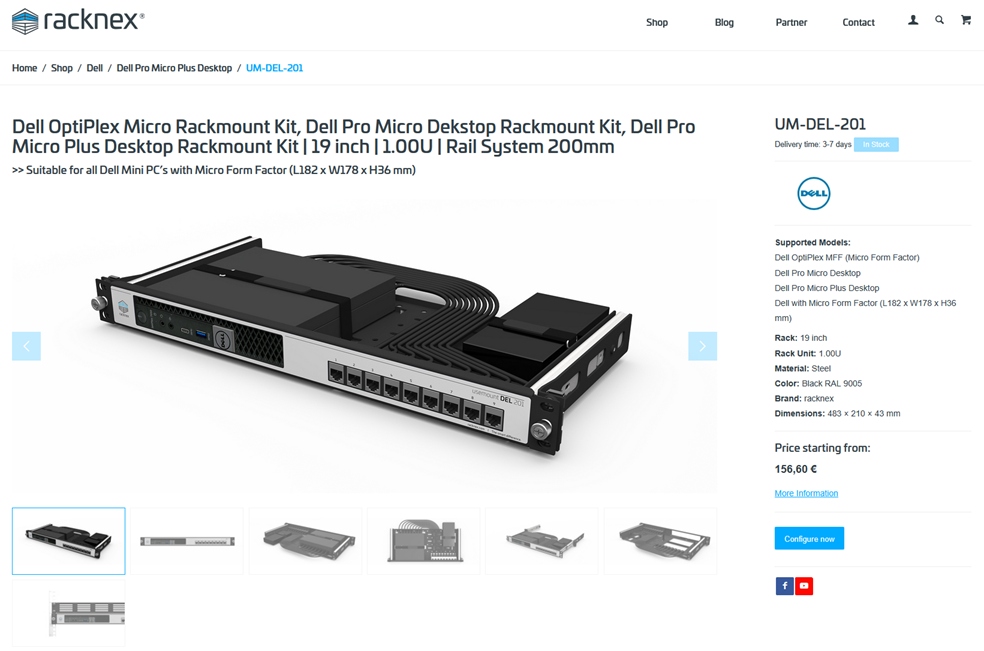Image resolution: width=984 pixels, height=651 pixels.
Task: Select the last thumbnail in second row
Action: coord(69,613)
